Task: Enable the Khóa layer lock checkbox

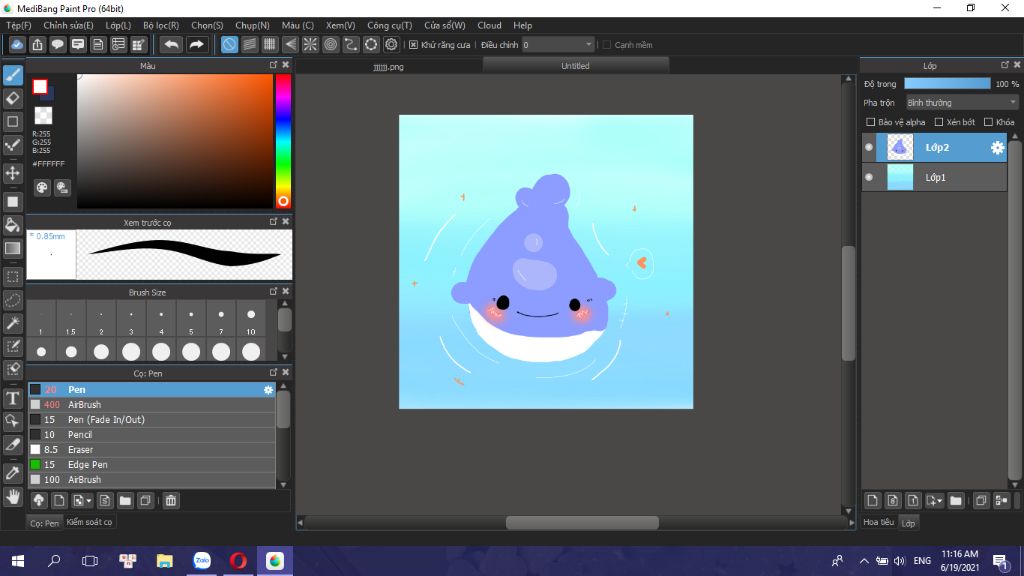Action: (989, 122)
